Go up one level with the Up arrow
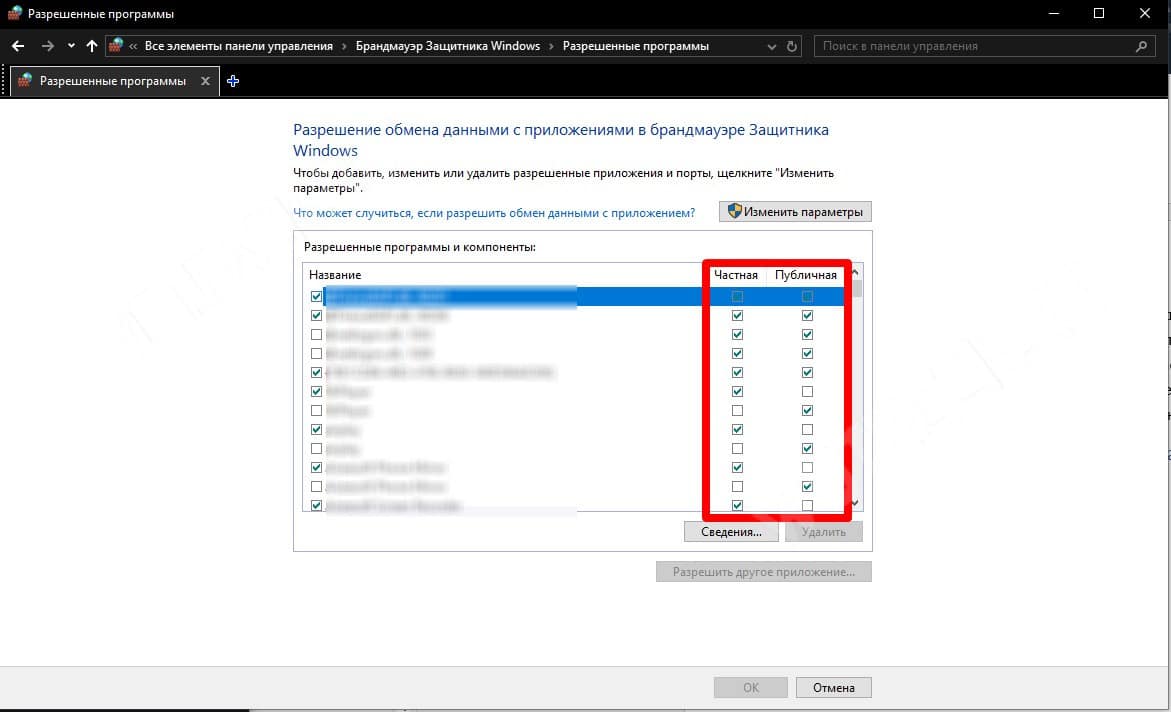Viewport: 1171px width, 712px height. pyautogui.click(x=92, y=46)
